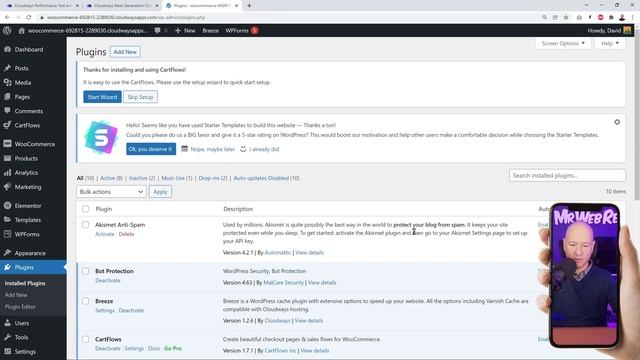Click the Tools wrench icon
The image size is (640, 360).
[7, 337]
